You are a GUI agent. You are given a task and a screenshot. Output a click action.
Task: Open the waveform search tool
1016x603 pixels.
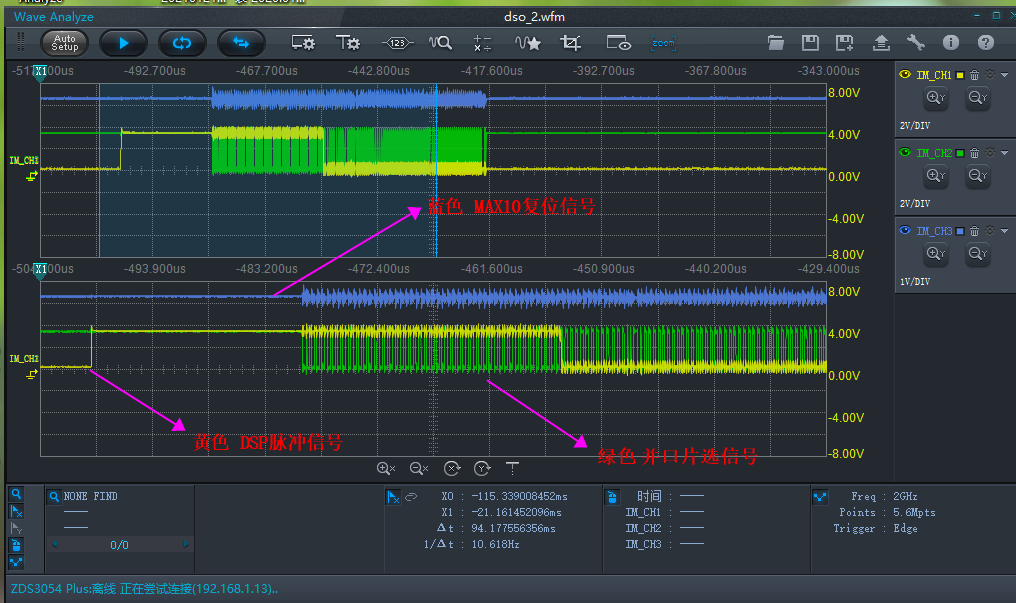click(x=440, y=43)
